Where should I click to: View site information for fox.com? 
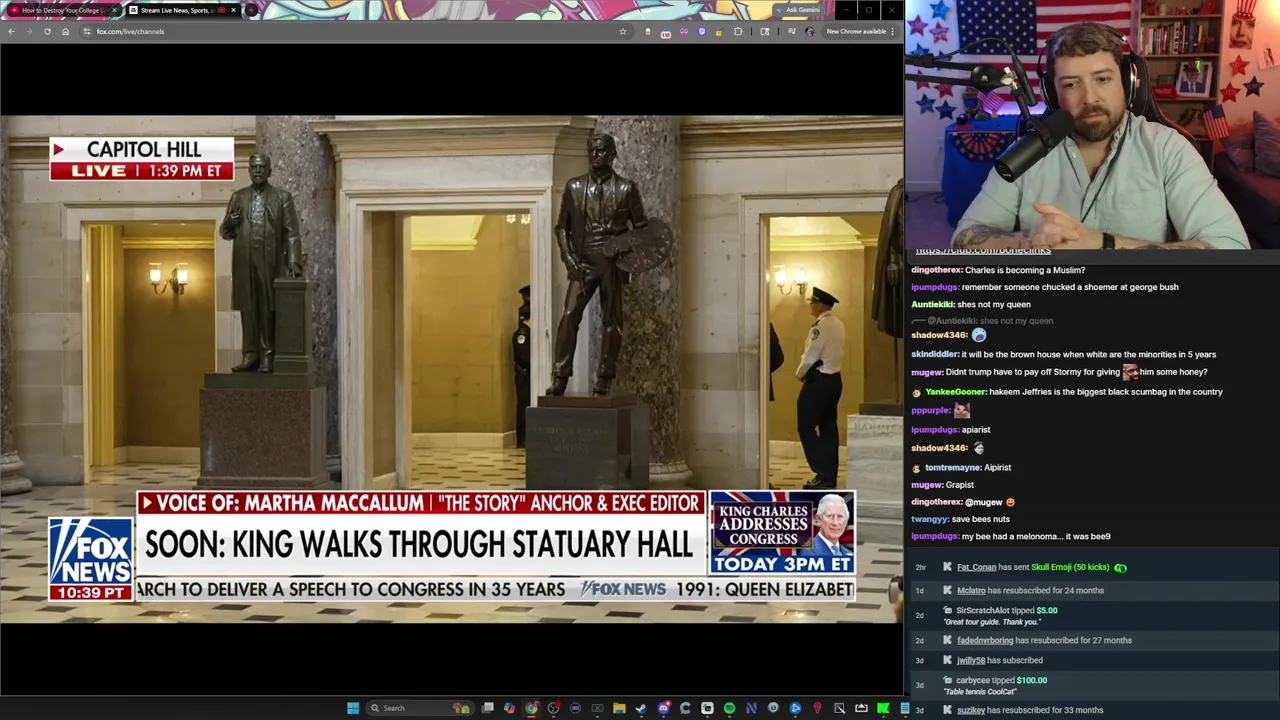click(x=87, y=31)
